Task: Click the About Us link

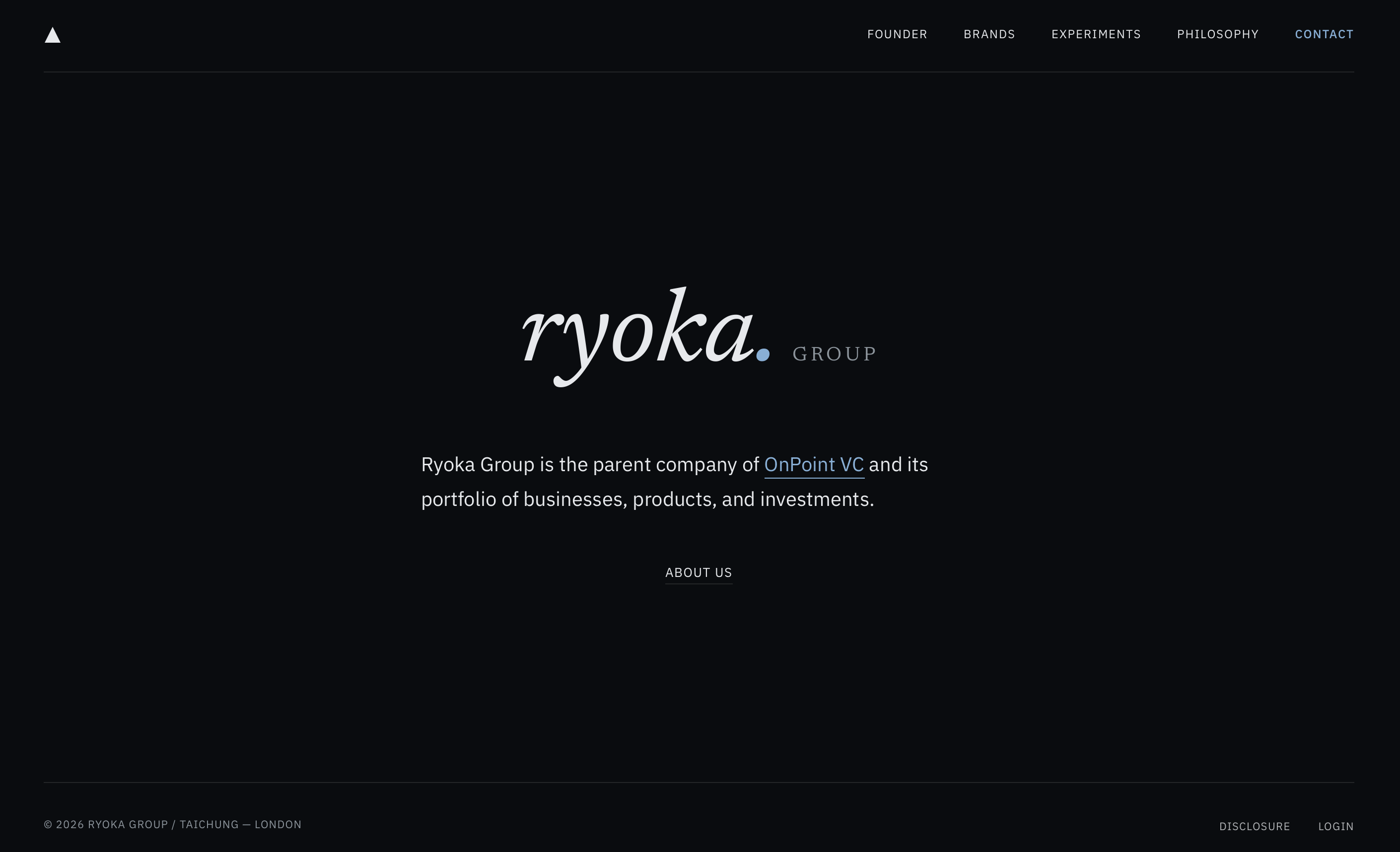Action: (699, 573)
